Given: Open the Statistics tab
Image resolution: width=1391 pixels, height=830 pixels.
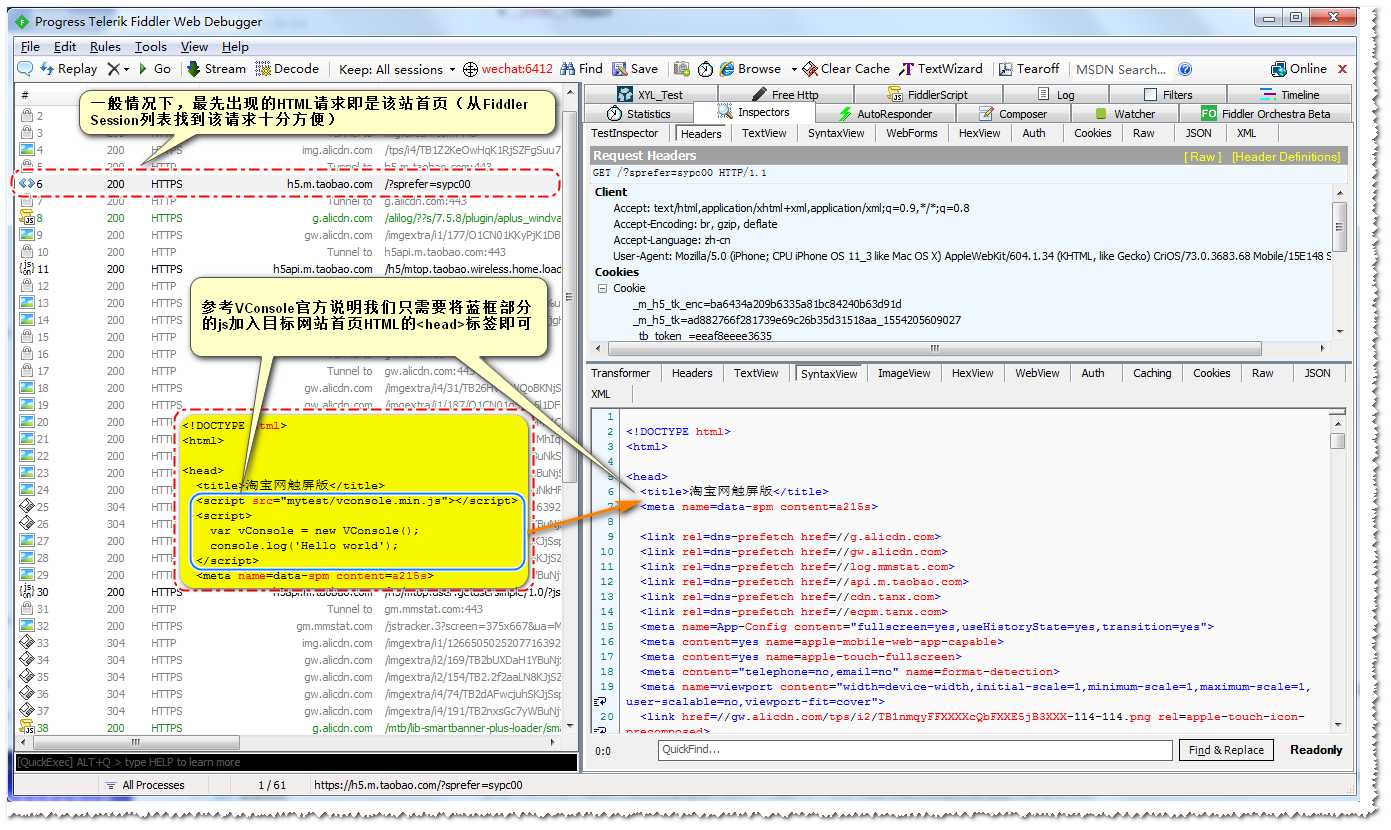Looking at the screenshot, I should point(639,114).
